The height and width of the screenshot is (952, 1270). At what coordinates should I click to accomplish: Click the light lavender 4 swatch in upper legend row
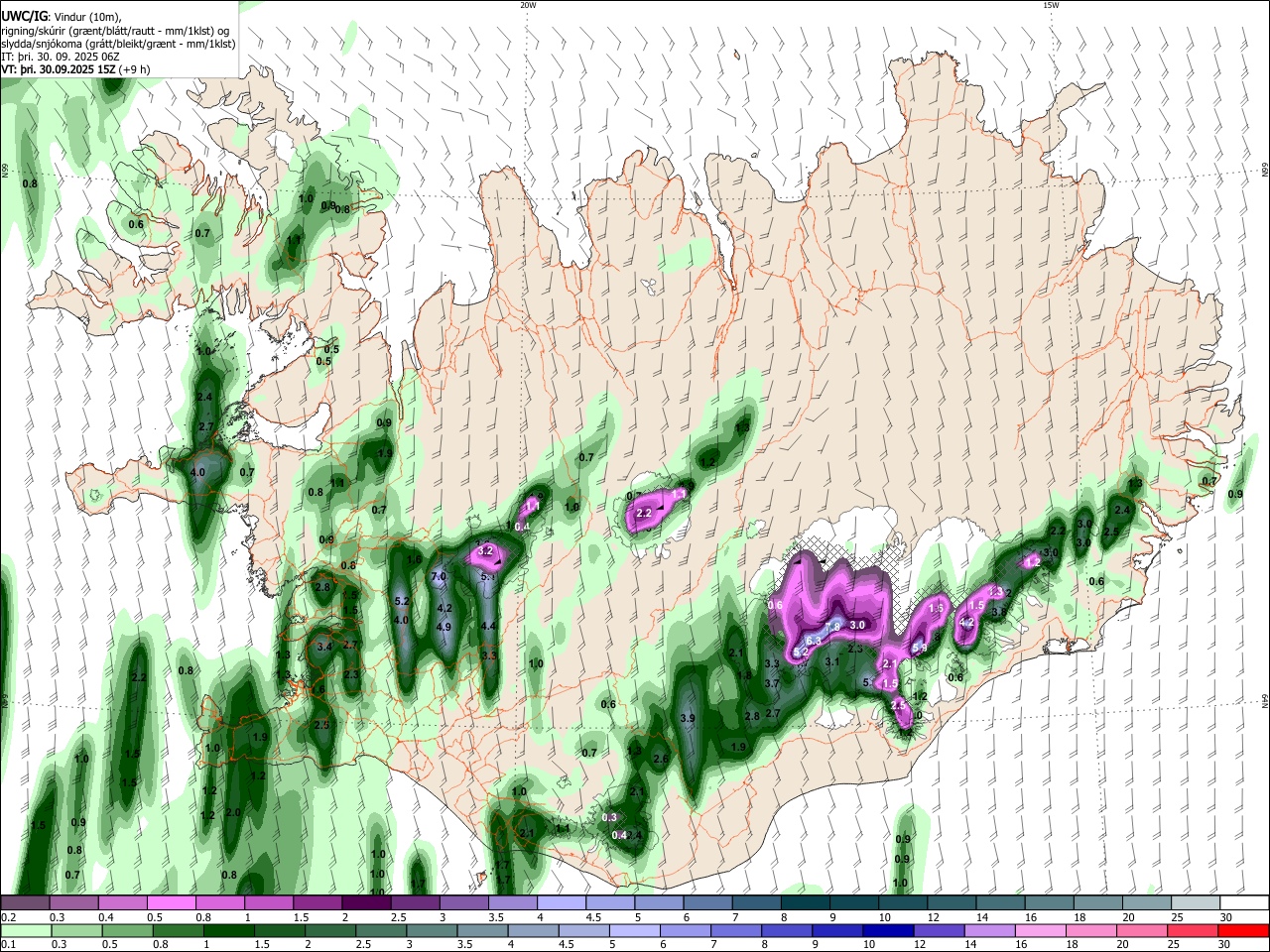562,902
